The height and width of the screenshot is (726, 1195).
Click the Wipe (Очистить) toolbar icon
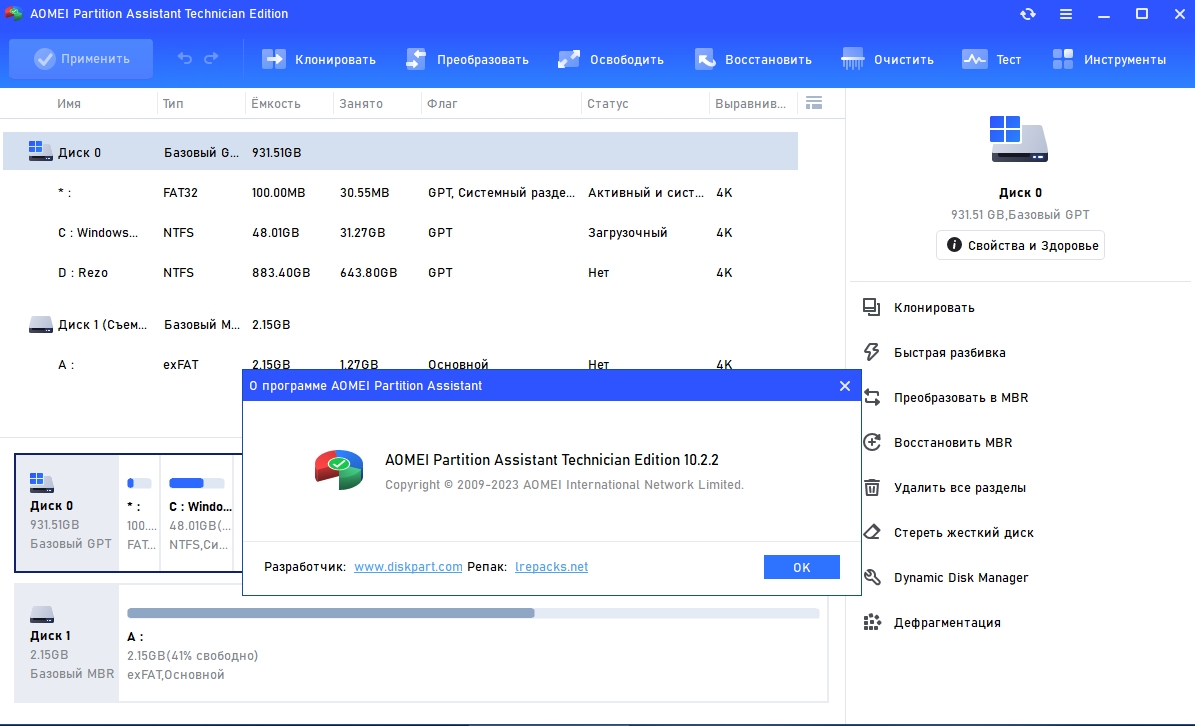coord(853,59)
